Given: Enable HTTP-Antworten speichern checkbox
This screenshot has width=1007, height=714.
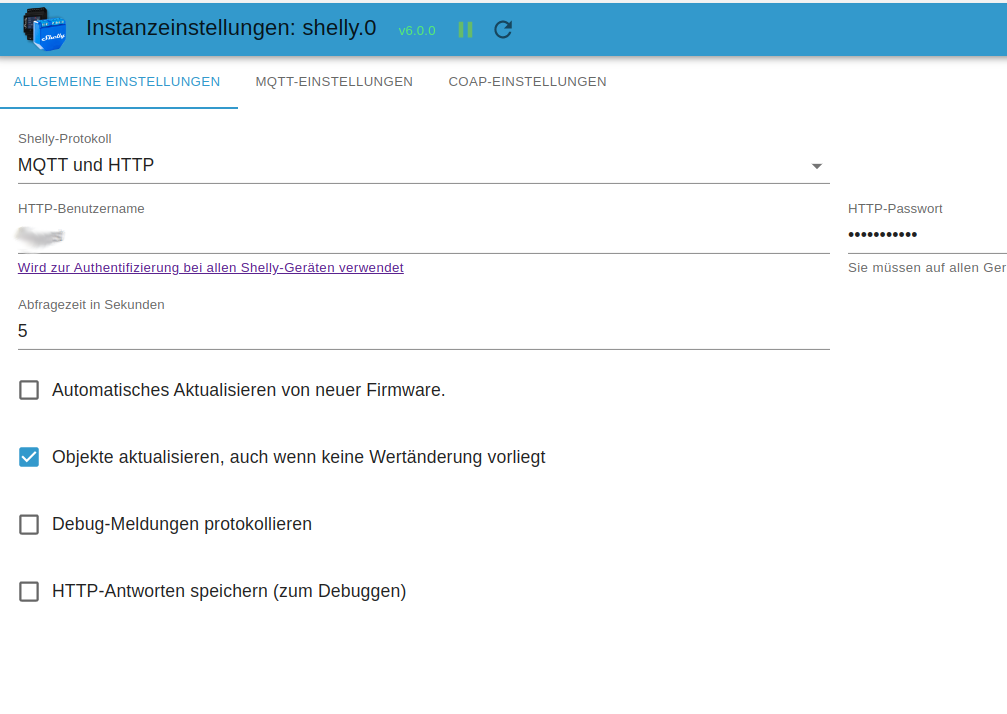Looking at the screenshot, I should (29, 591).
